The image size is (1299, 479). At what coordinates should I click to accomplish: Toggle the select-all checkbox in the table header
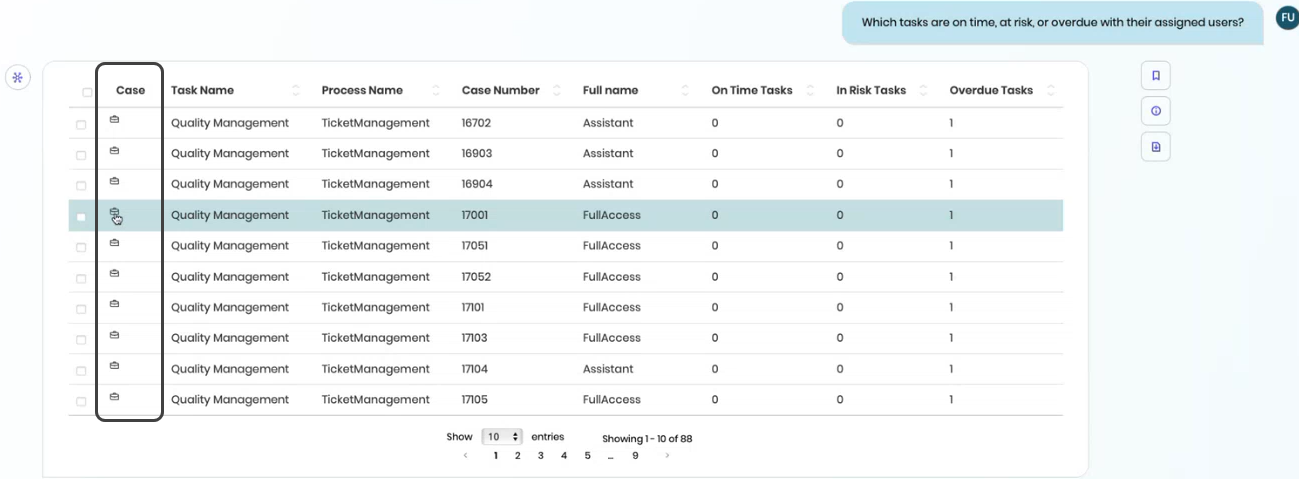87,92
